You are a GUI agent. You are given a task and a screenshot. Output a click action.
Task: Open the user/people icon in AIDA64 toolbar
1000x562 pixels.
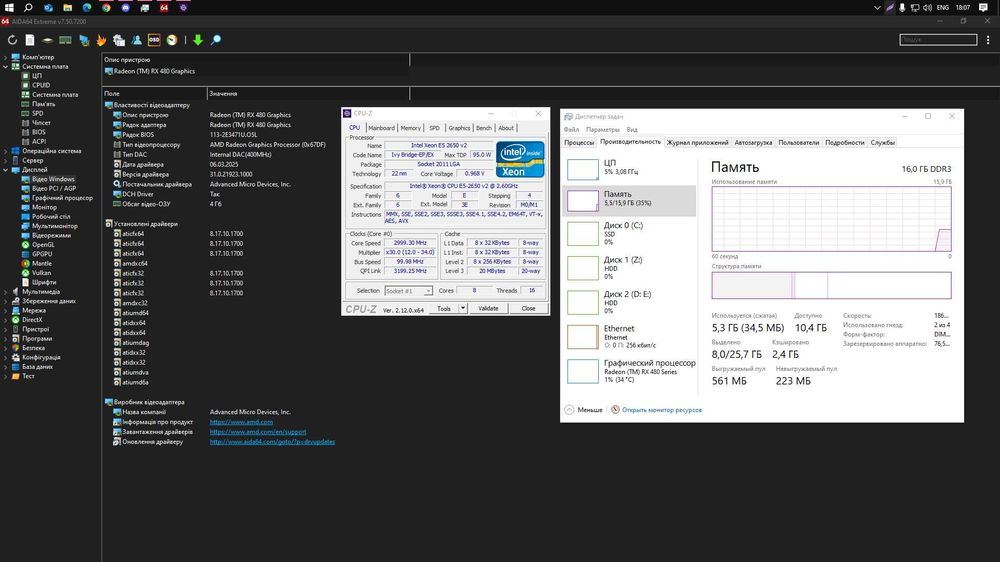click(x=136, y=40)
